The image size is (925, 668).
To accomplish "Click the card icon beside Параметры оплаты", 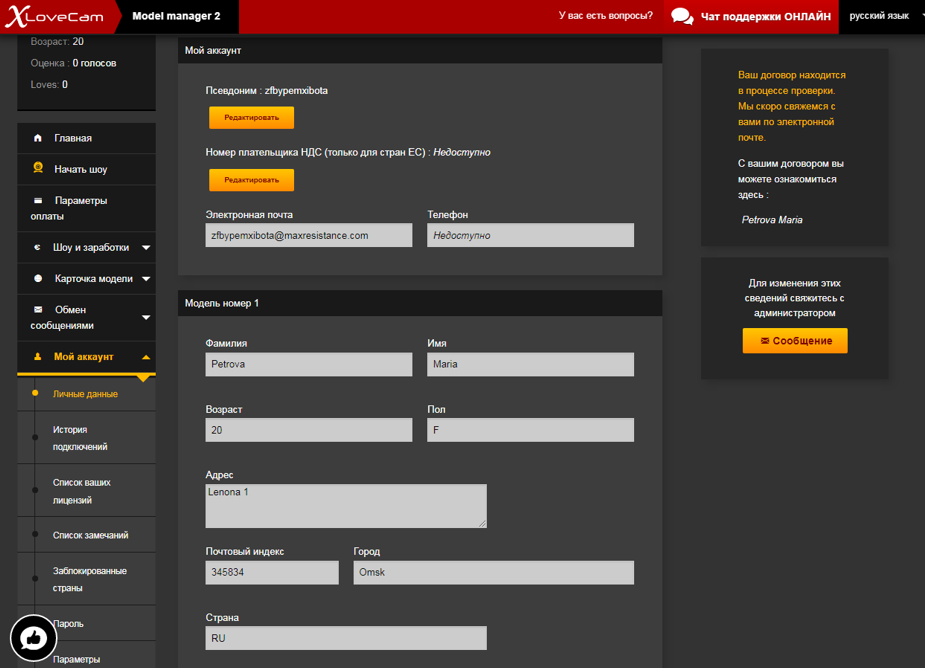I will point(38,201).
